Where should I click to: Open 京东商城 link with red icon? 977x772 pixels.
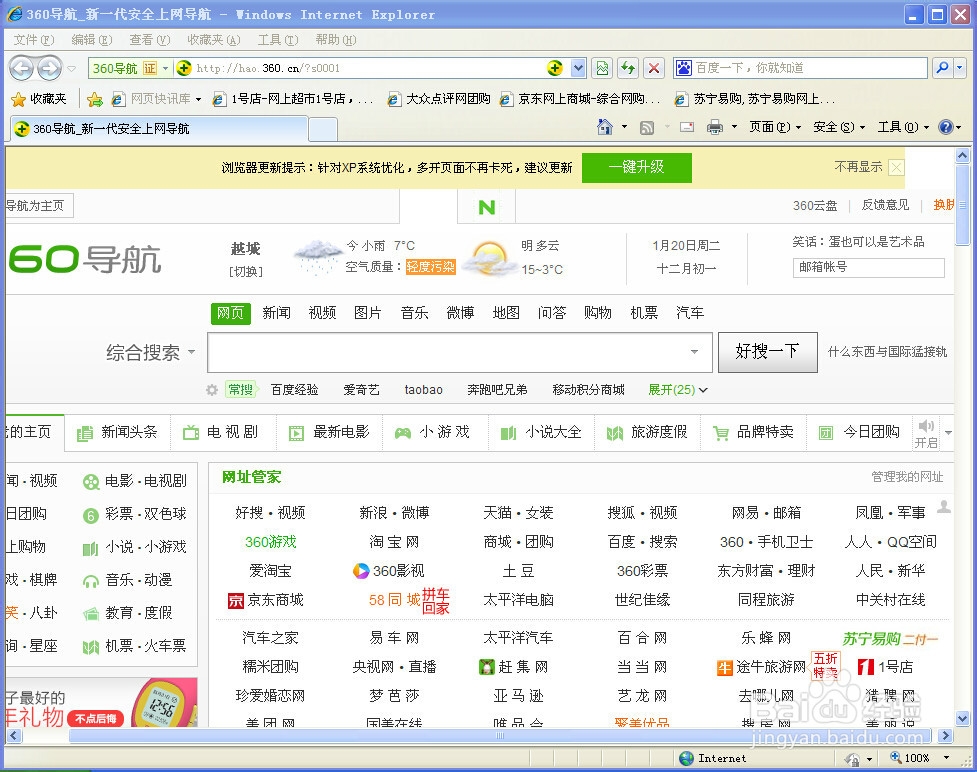[x=266, y=600]
